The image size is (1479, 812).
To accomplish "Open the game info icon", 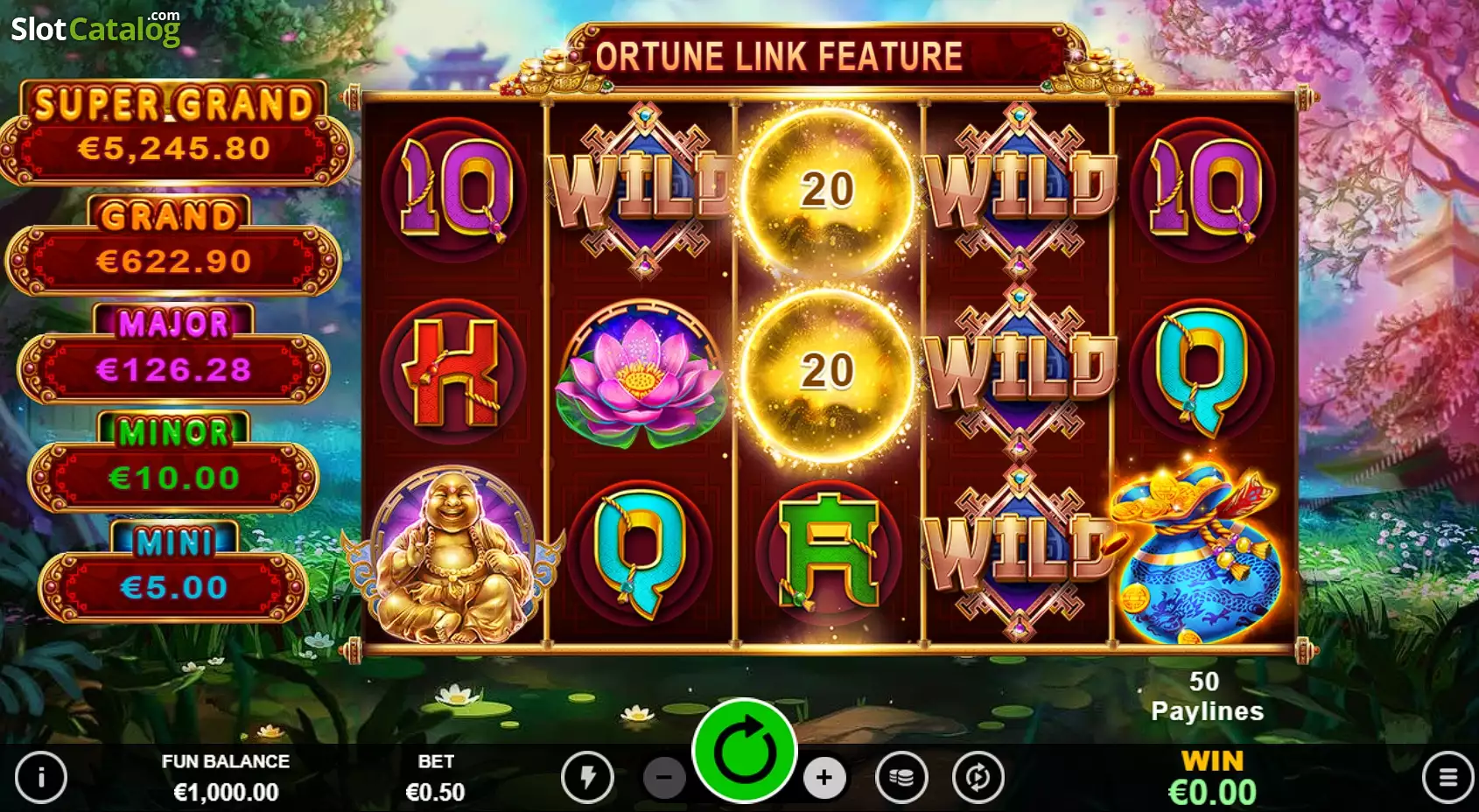I will pyautogui.click(x=41, y=776).
